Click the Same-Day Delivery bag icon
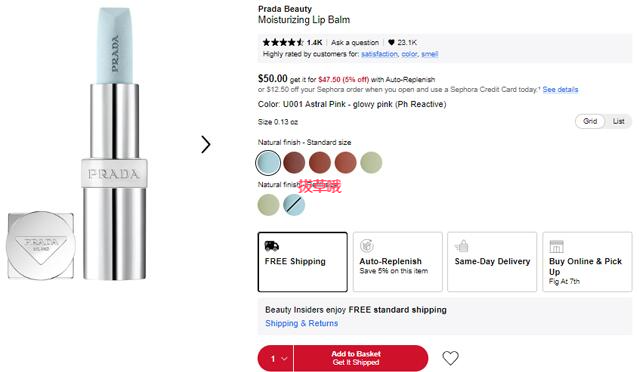The width and height of the screenshot is (639, 372). coord(462,246)
